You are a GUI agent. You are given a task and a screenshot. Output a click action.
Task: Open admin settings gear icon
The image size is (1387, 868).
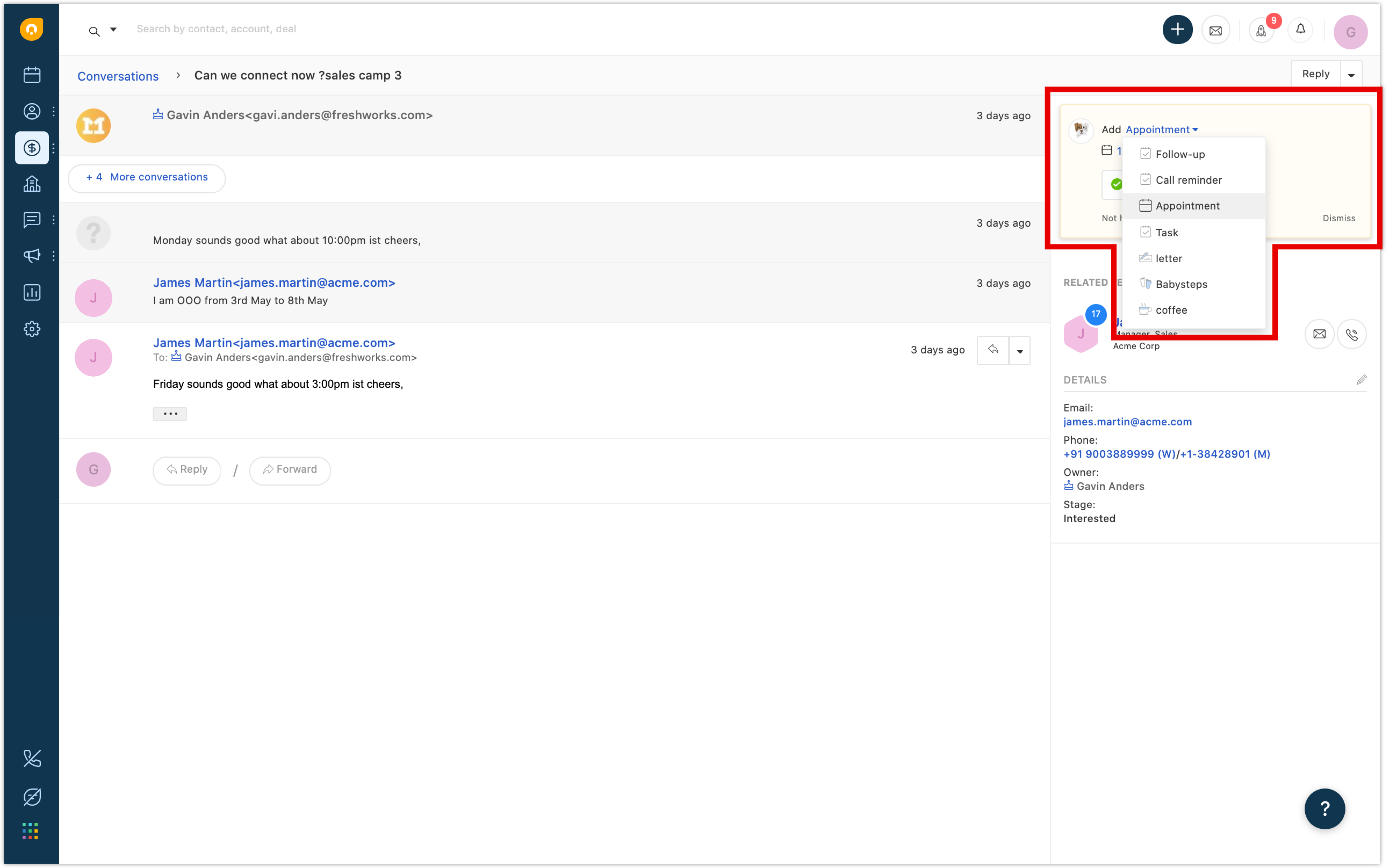pos(32,329)
